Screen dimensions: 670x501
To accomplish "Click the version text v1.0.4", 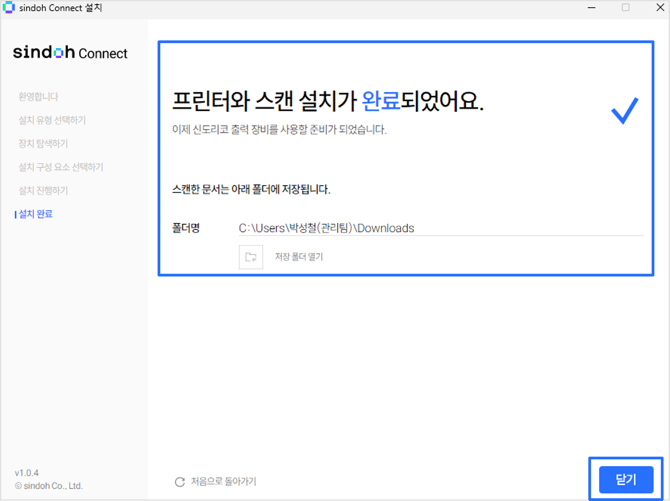I will point(26,473).
